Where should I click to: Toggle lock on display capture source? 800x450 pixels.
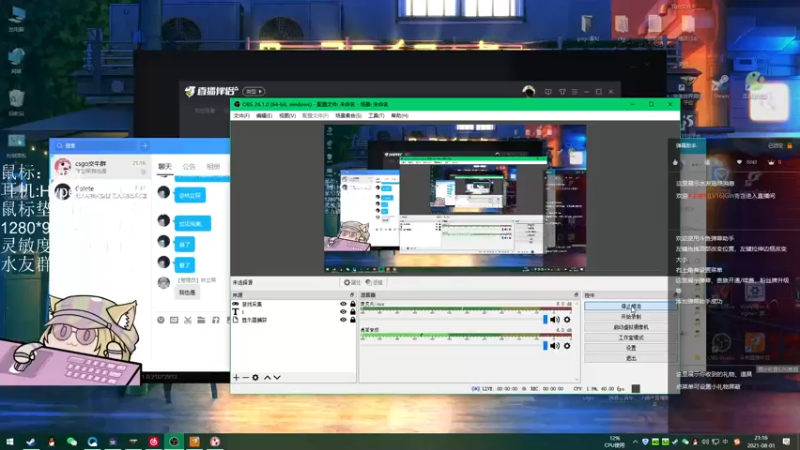click(x=353, y=320)
